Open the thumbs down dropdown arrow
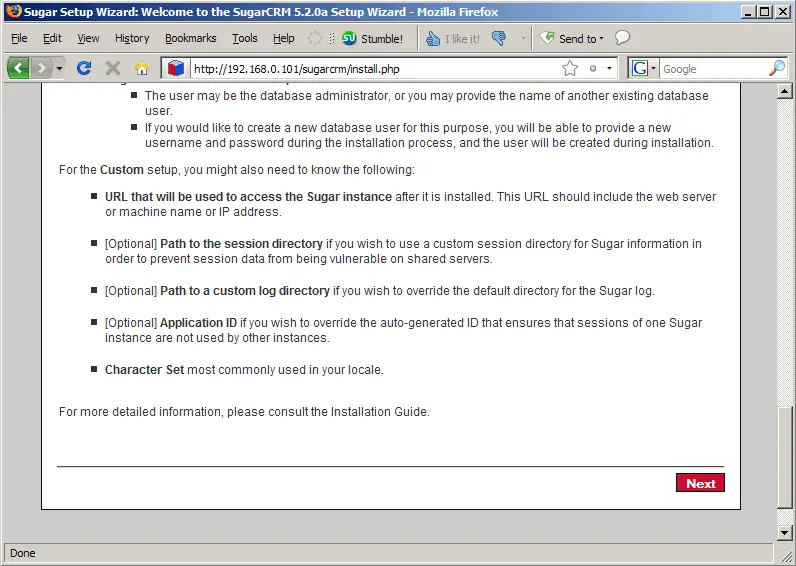 pyautogui.click(x=523, y=39)
